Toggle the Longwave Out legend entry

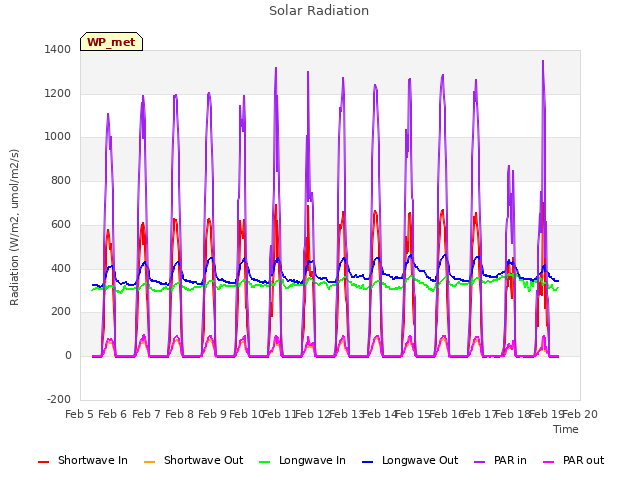(x=410, y=460)
